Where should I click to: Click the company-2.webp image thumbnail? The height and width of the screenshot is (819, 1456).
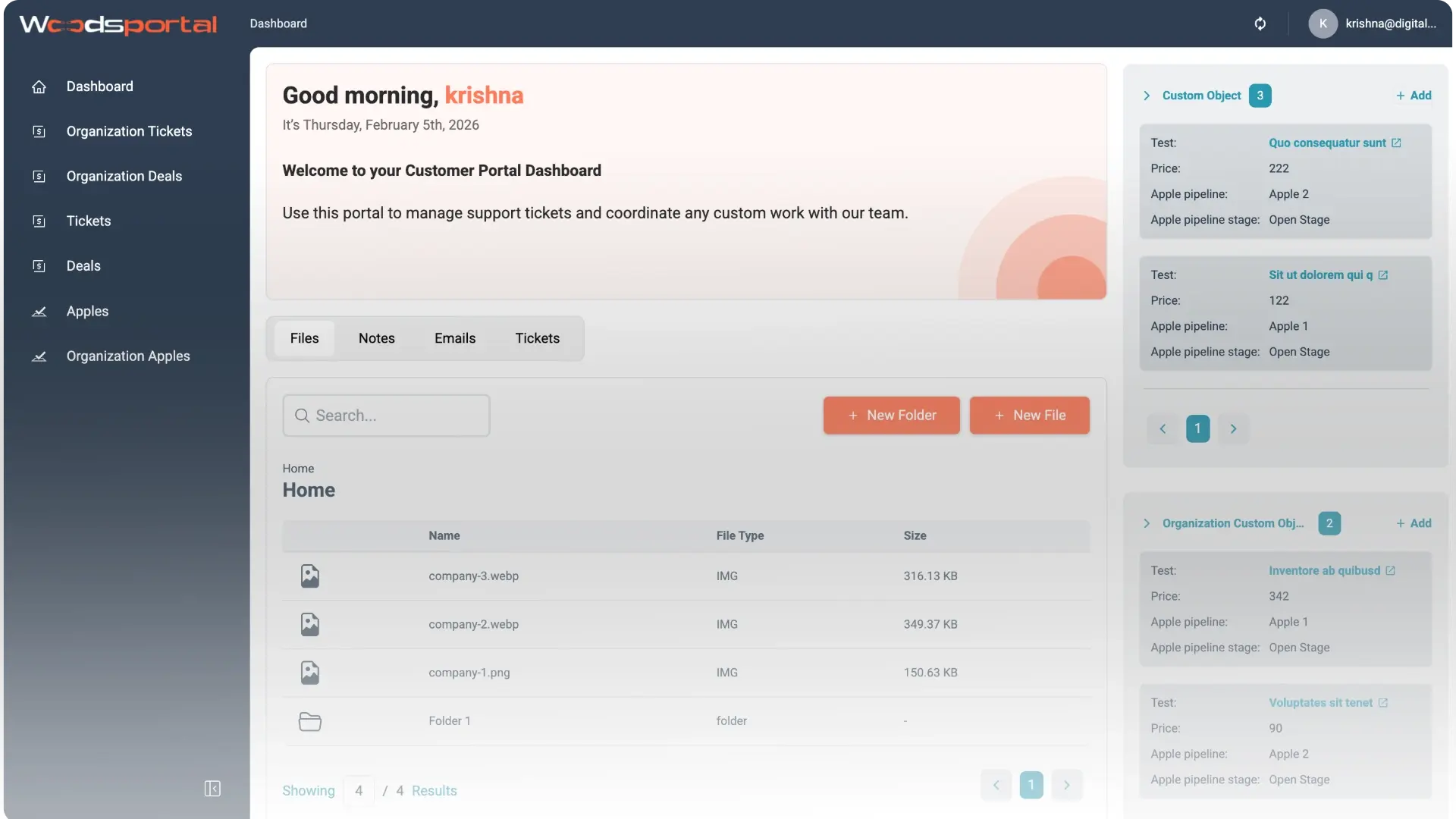309,624
